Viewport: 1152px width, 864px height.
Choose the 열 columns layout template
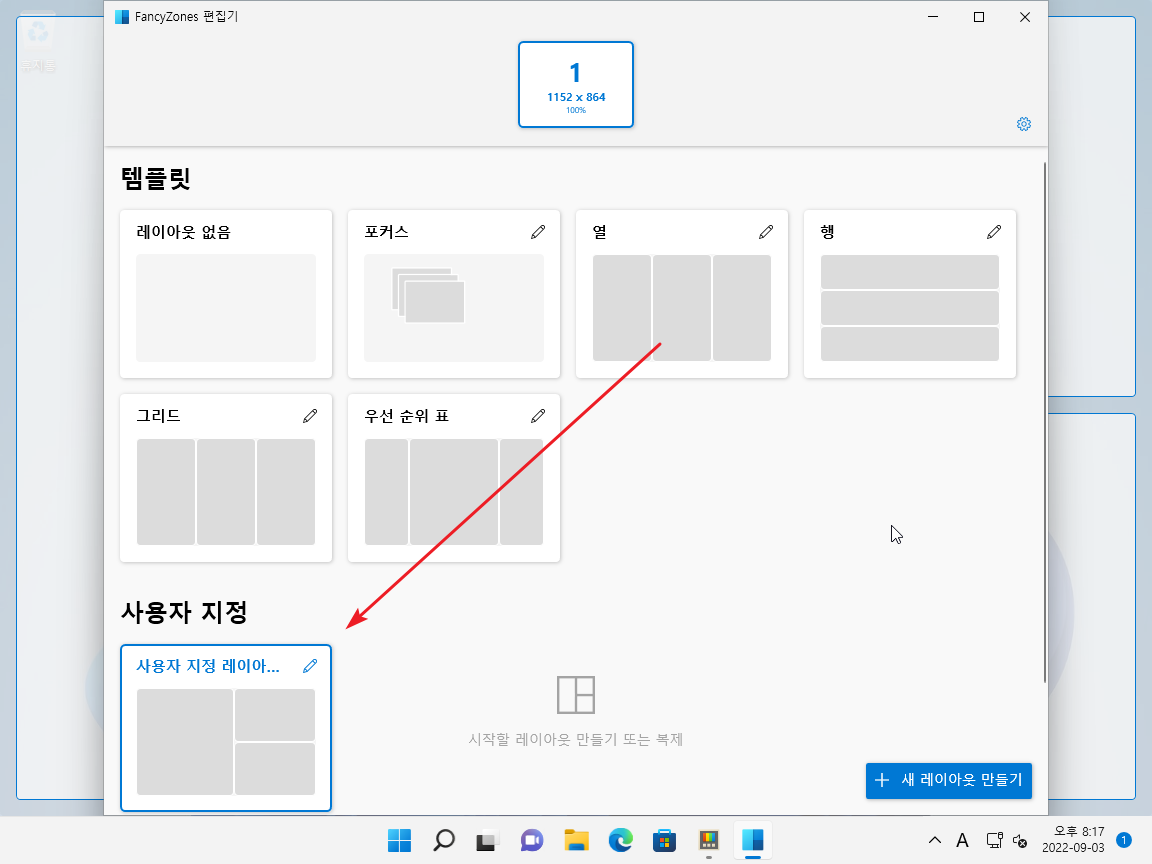coord(682,294)
